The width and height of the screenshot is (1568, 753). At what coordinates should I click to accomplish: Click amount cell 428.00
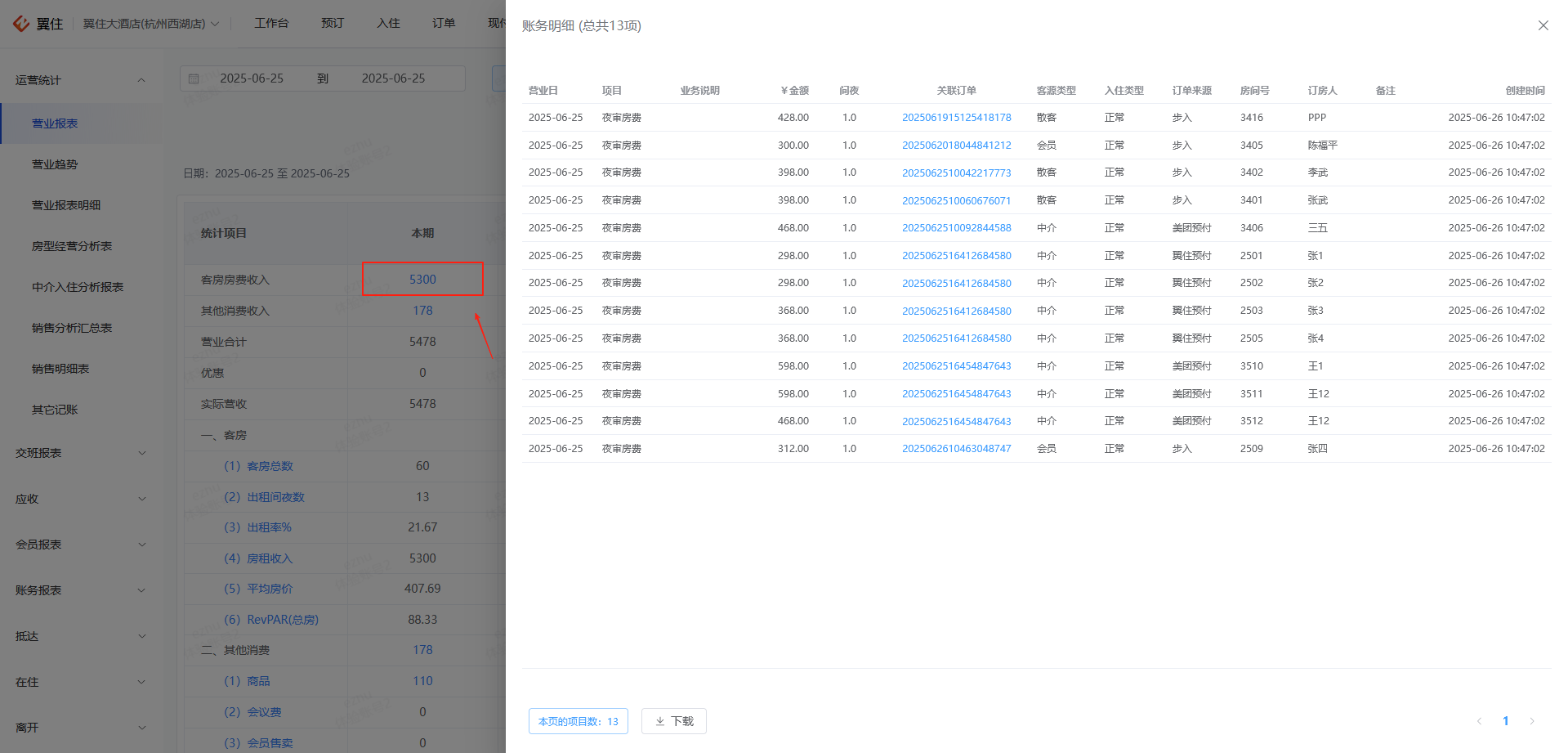[793, 118]
